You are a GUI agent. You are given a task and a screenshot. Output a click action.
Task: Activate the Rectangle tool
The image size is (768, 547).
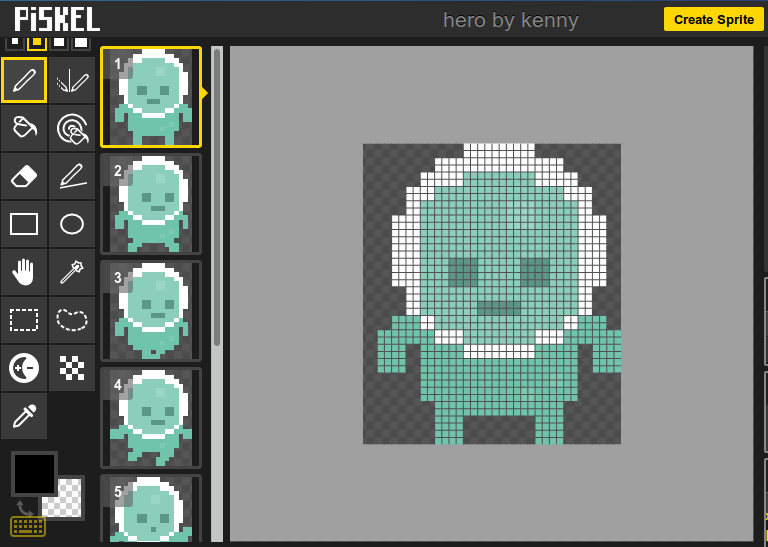24,224
